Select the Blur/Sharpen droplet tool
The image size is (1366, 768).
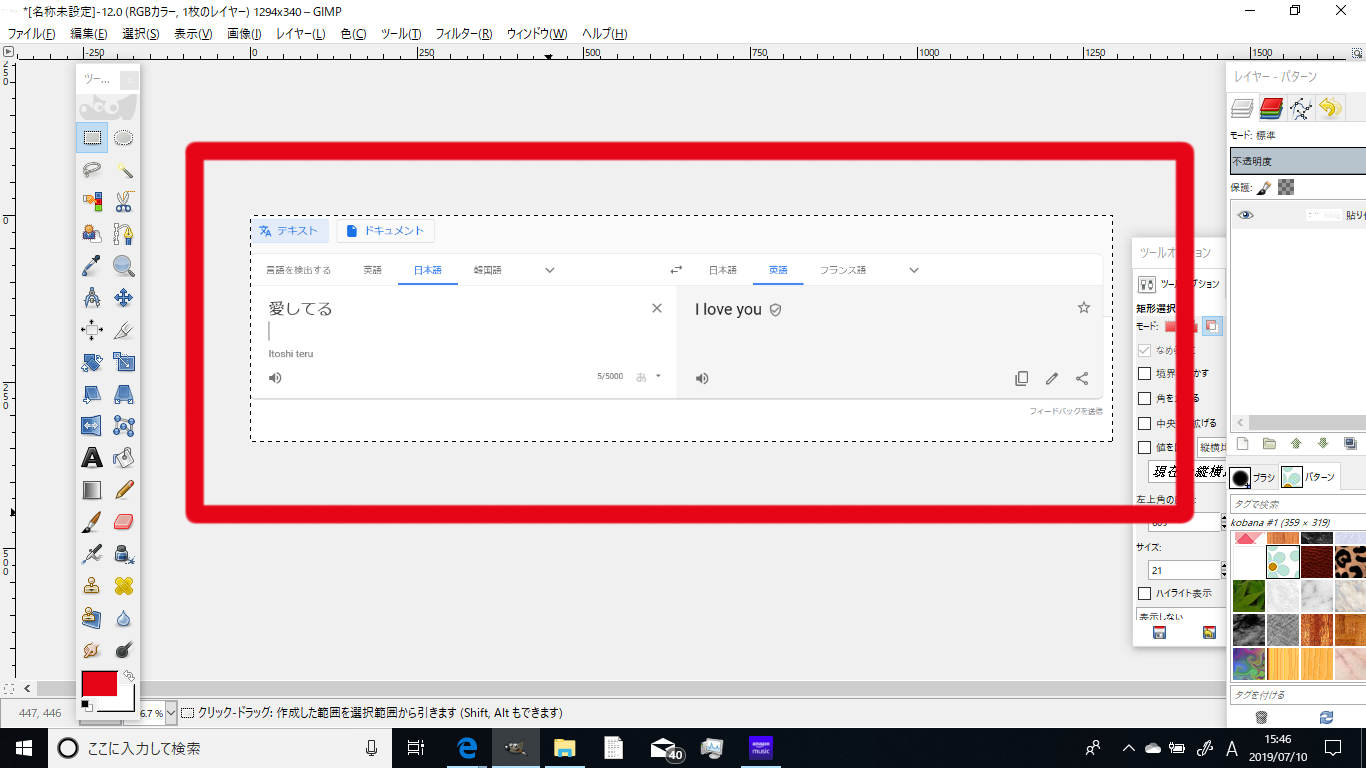tap(124, 618)
